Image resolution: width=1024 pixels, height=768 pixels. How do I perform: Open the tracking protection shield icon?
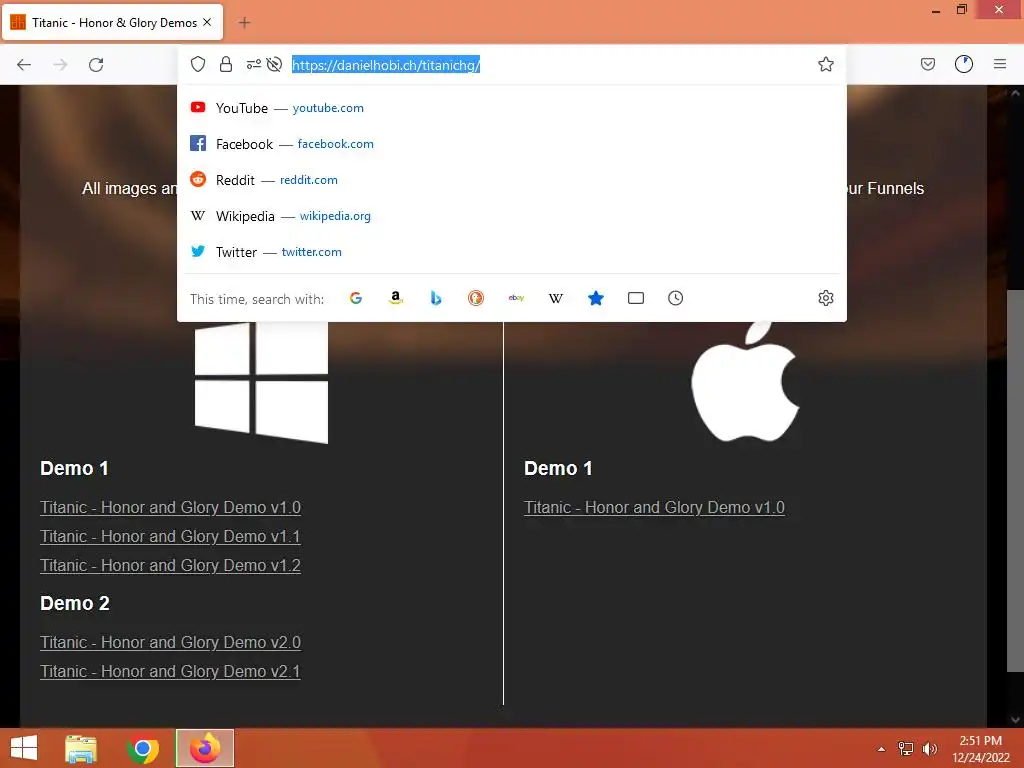click(198, 64)
